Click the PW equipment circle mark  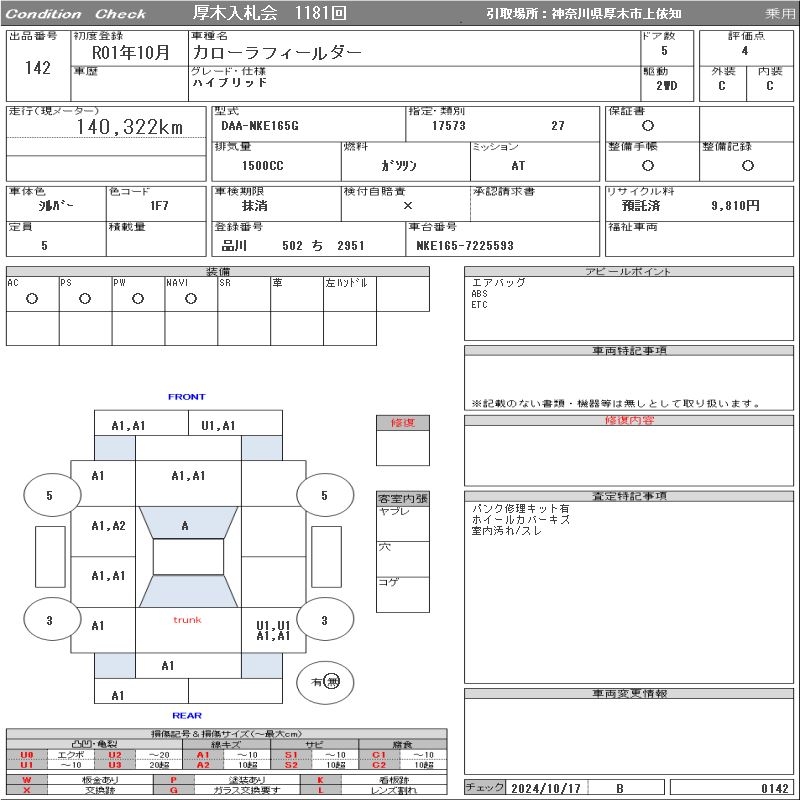(138, 299)
